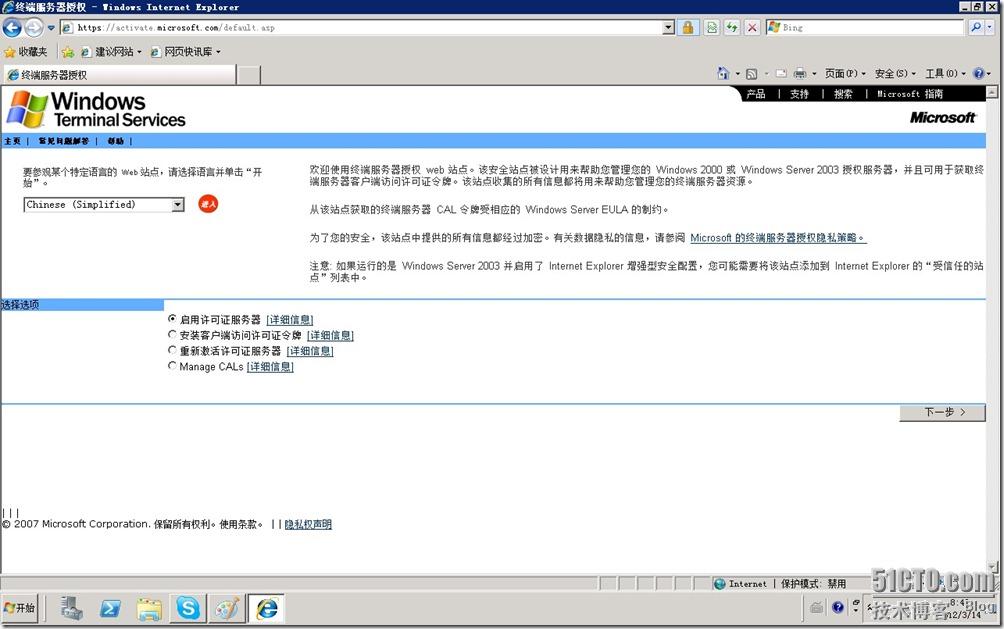The width and height of the screenshot is (1004, 629).
Task: Click the security lock icon
Action: (688, 28)
